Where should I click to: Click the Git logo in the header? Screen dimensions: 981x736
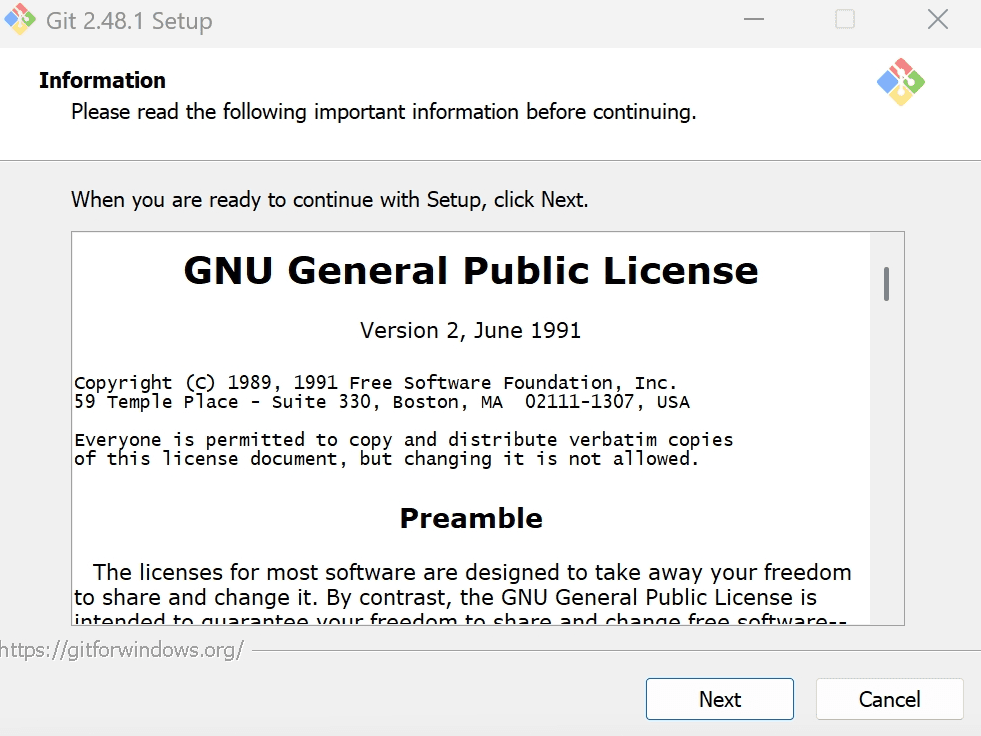900,82
